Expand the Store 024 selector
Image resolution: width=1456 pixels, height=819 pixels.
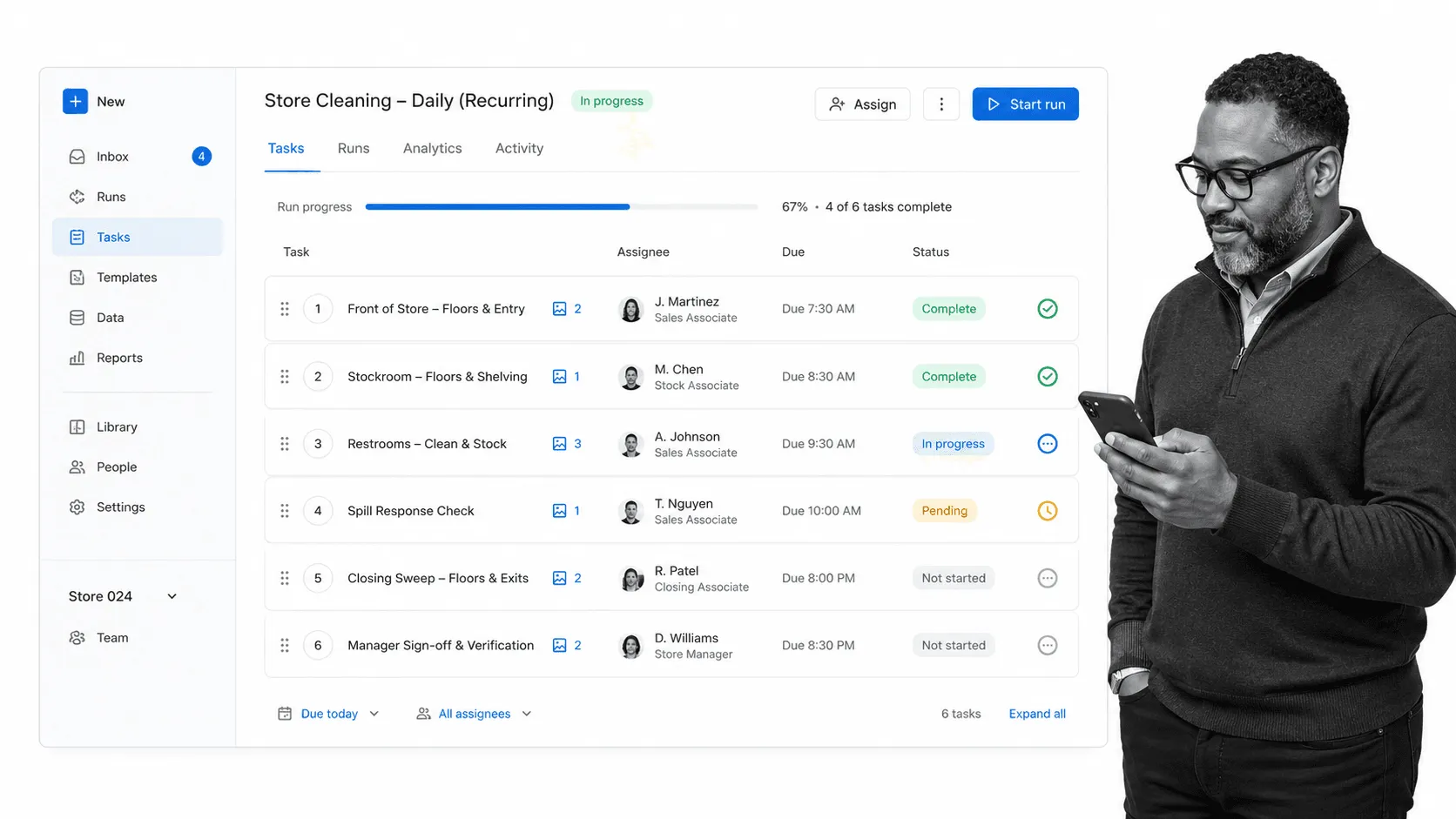point(123,596)
